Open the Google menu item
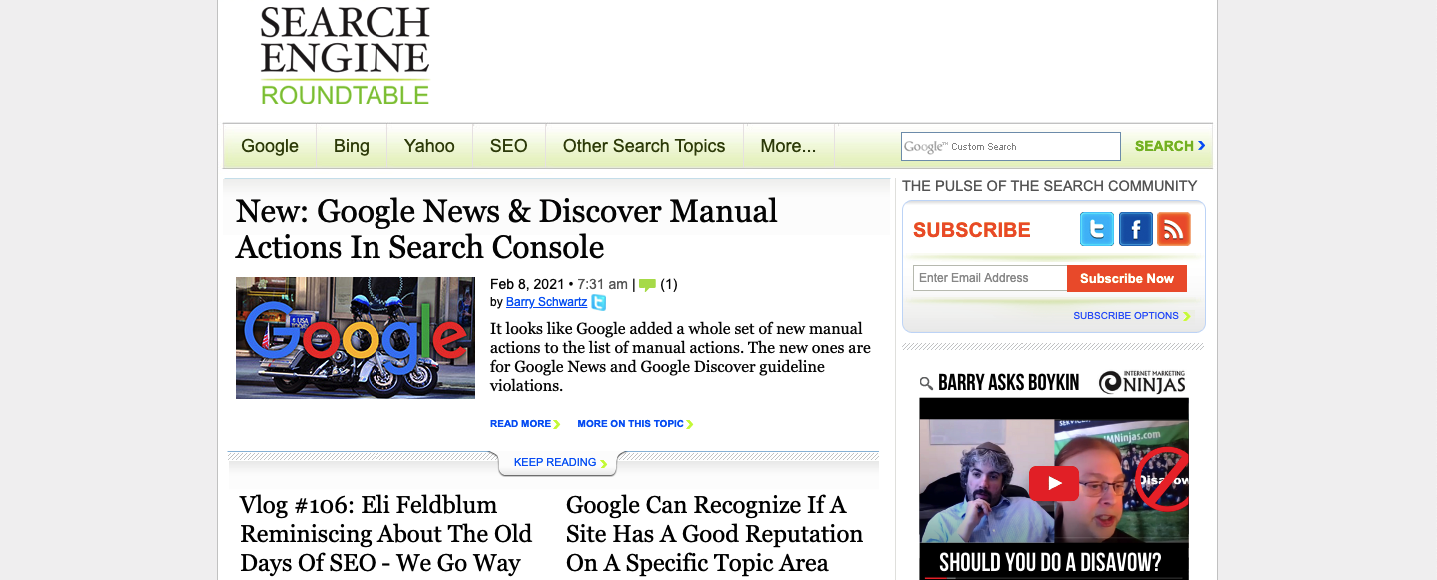The image size is (1437, 580). [270, 146]
